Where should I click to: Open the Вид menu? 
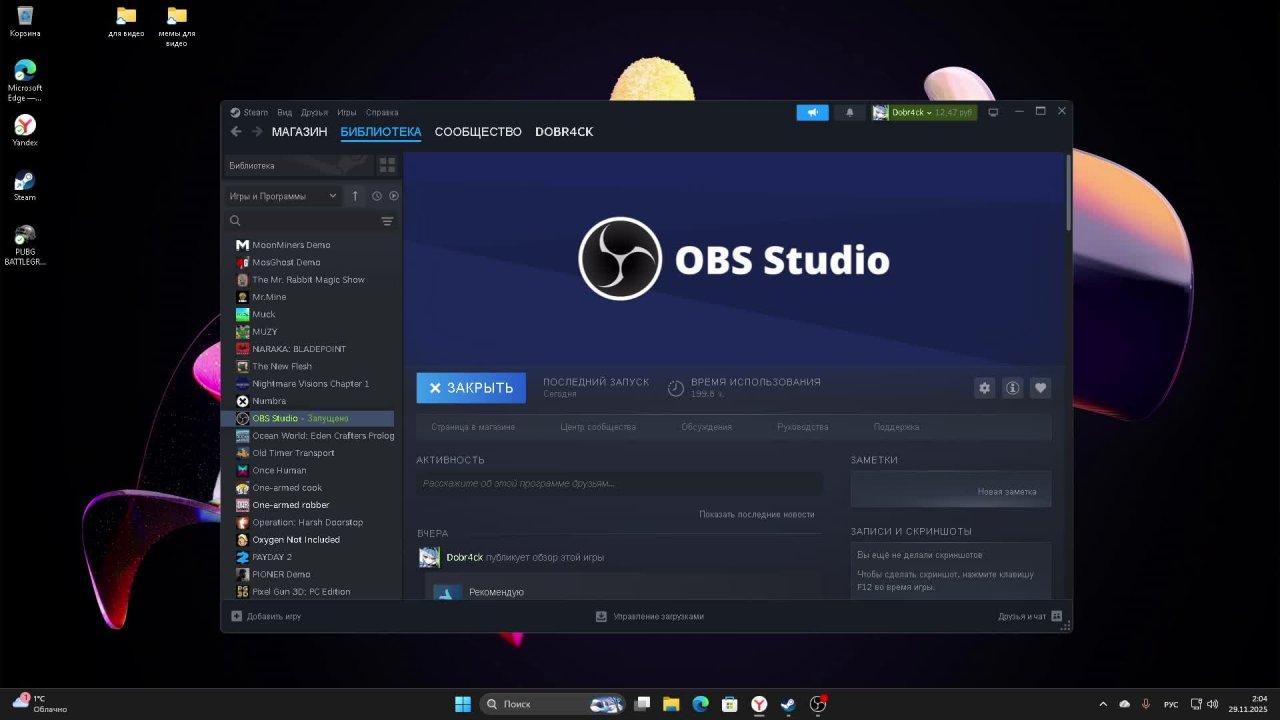click(285, 113)
